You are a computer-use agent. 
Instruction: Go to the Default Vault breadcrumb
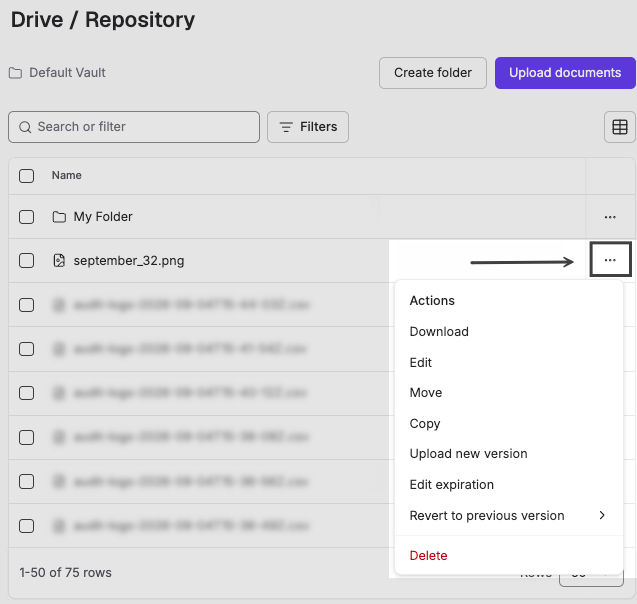click(x=67, y=73)
